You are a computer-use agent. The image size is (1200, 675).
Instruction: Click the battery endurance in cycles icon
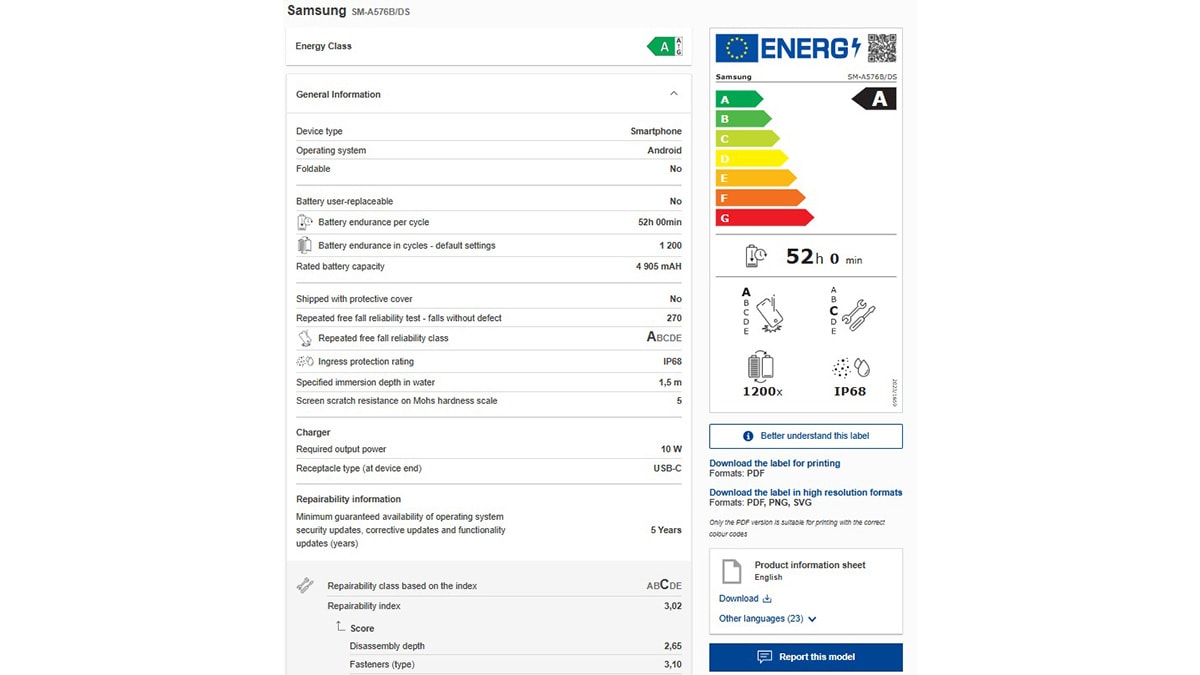point(305,245)
